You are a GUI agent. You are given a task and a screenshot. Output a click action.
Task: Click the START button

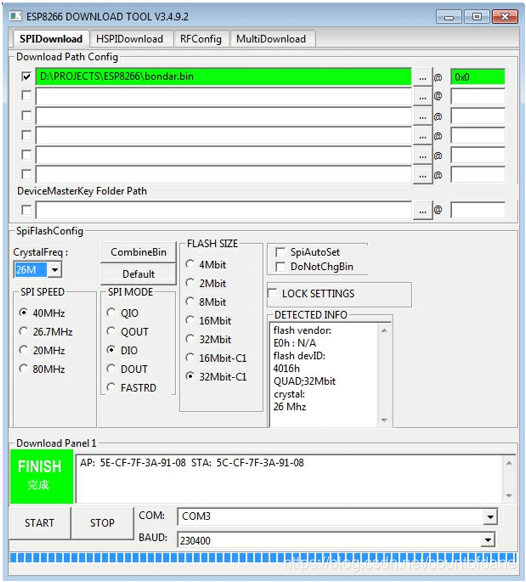tap(39, 523)
